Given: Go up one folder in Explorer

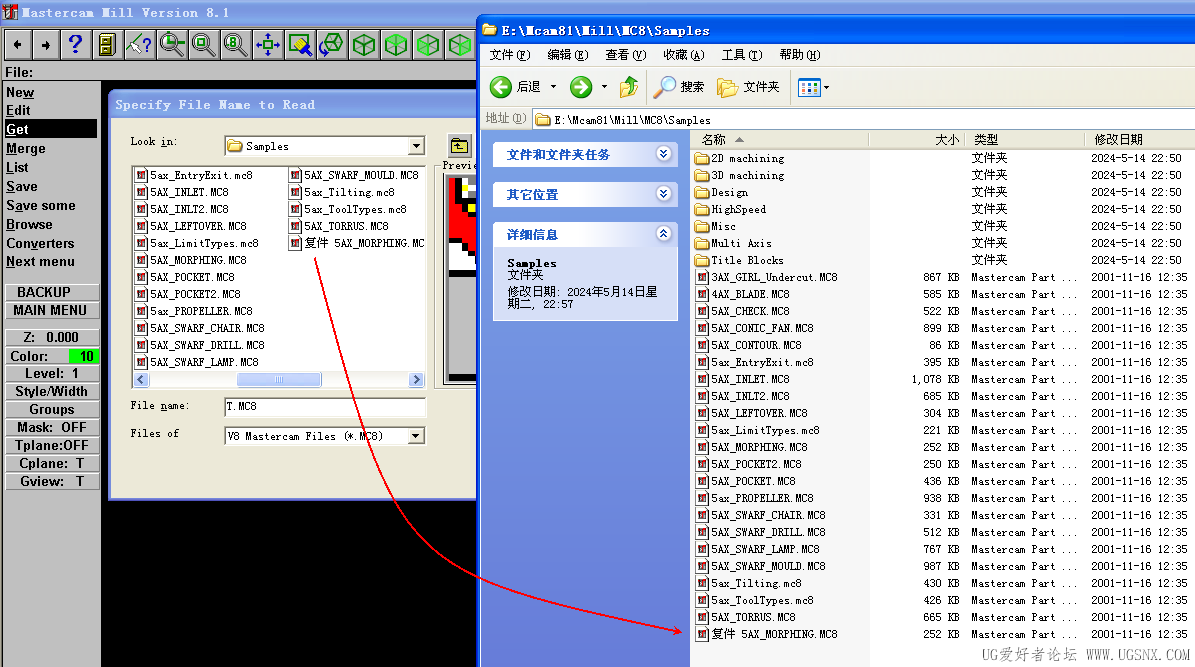Looking at the screenshot, I should coord(629,87).
